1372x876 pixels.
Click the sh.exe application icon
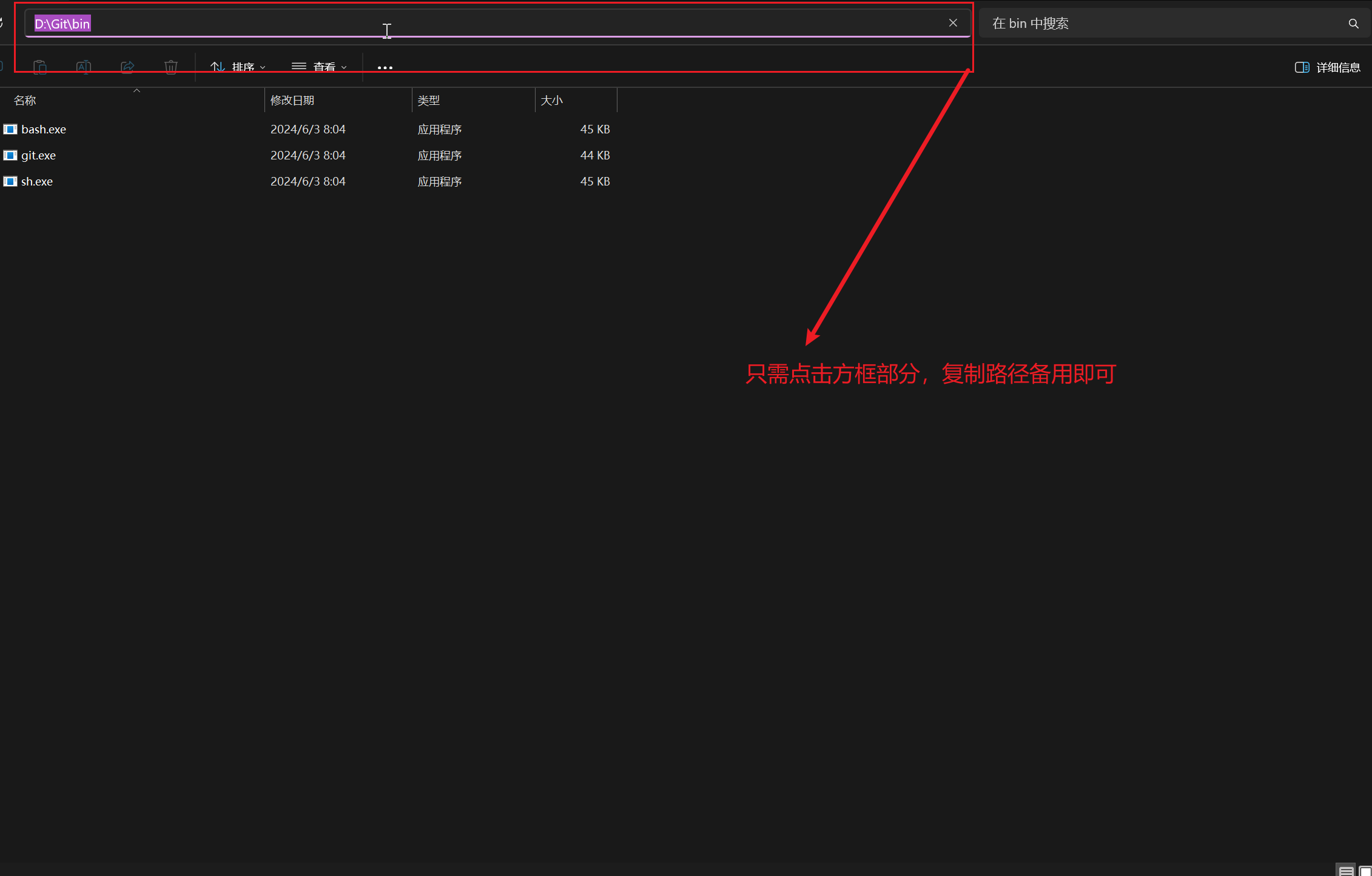[x=10, y=181]
